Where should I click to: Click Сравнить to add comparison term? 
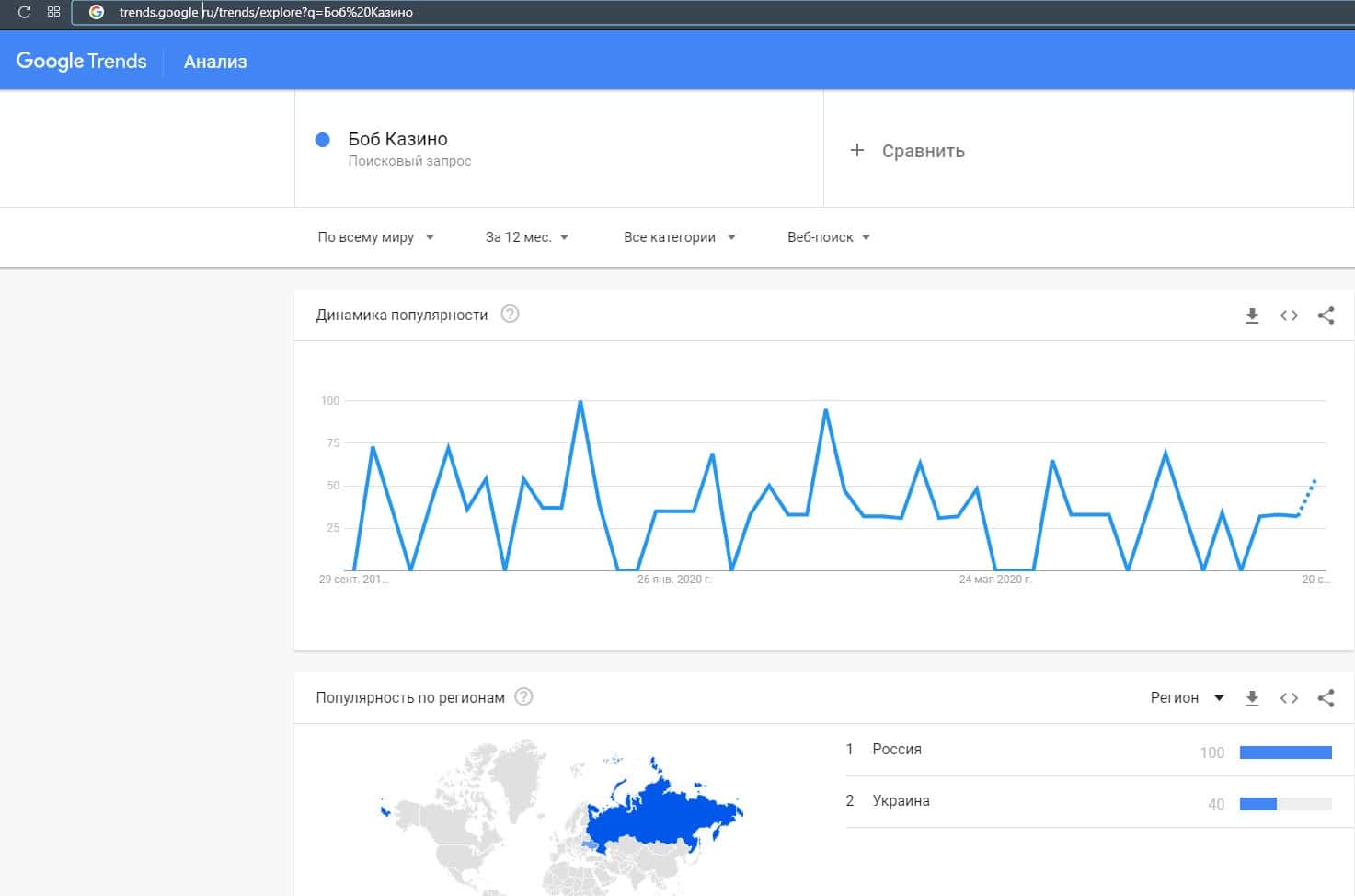click(x=908, y=151)
